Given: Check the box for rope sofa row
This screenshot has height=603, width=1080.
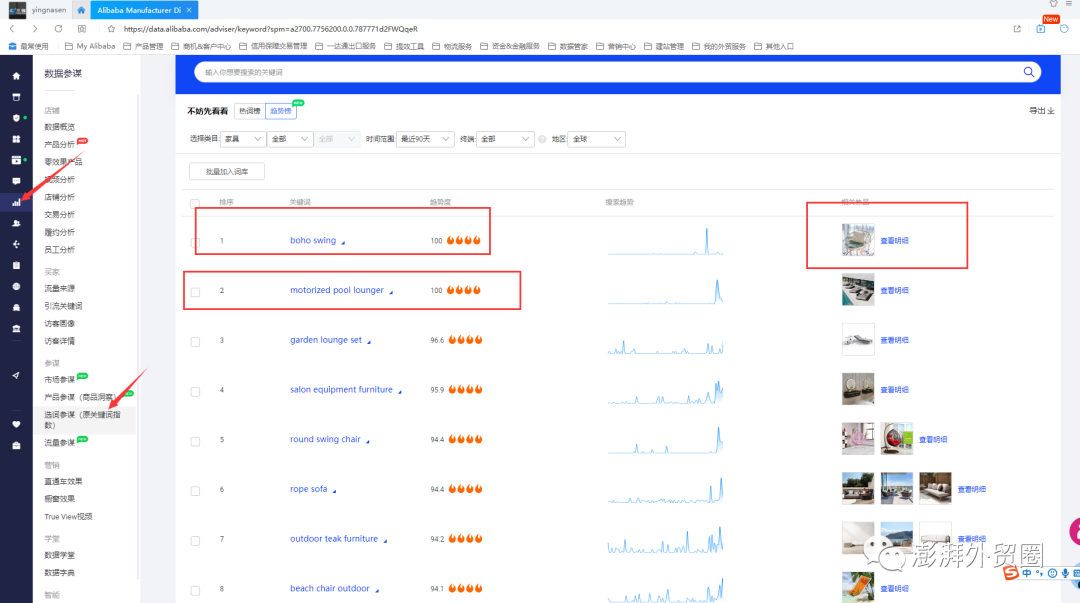Looking at the screenshot, I should pyautogui.click(x=196, y=491).
